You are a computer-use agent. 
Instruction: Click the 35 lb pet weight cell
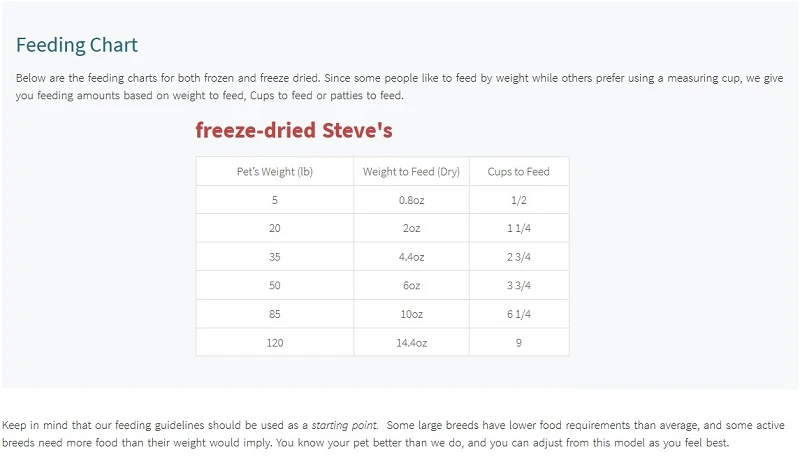[275, 257]
